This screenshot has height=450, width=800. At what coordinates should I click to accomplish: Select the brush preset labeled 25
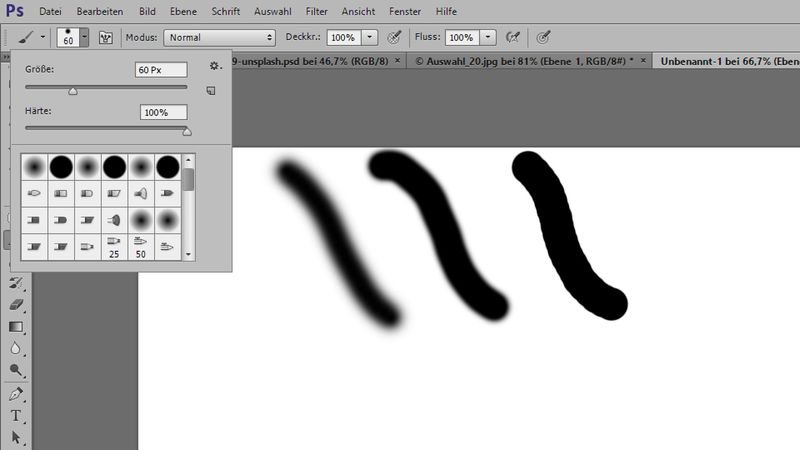[x=114, y=247]
